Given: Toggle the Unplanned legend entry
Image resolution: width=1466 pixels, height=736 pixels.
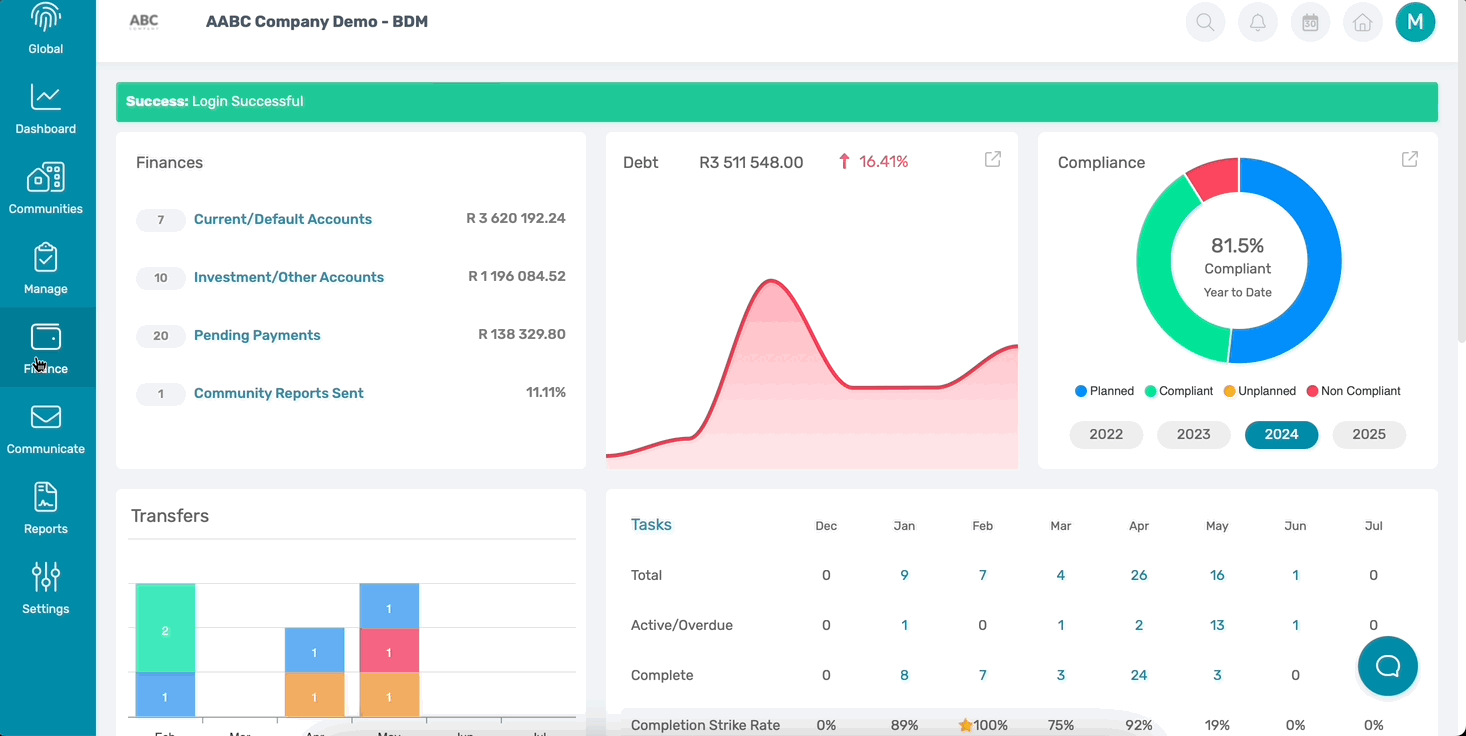Looking at the screenshot, I should pyautogui.click(x=1259, y=391).
